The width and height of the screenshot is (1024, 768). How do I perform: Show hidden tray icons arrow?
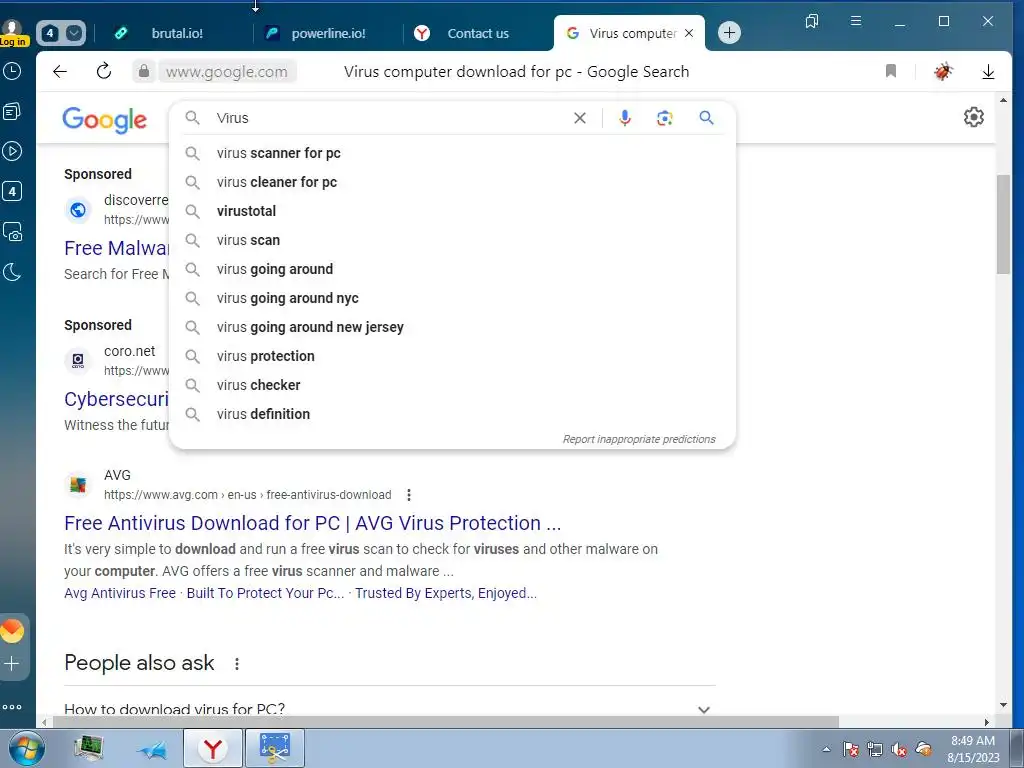click(x=826, y=749)
